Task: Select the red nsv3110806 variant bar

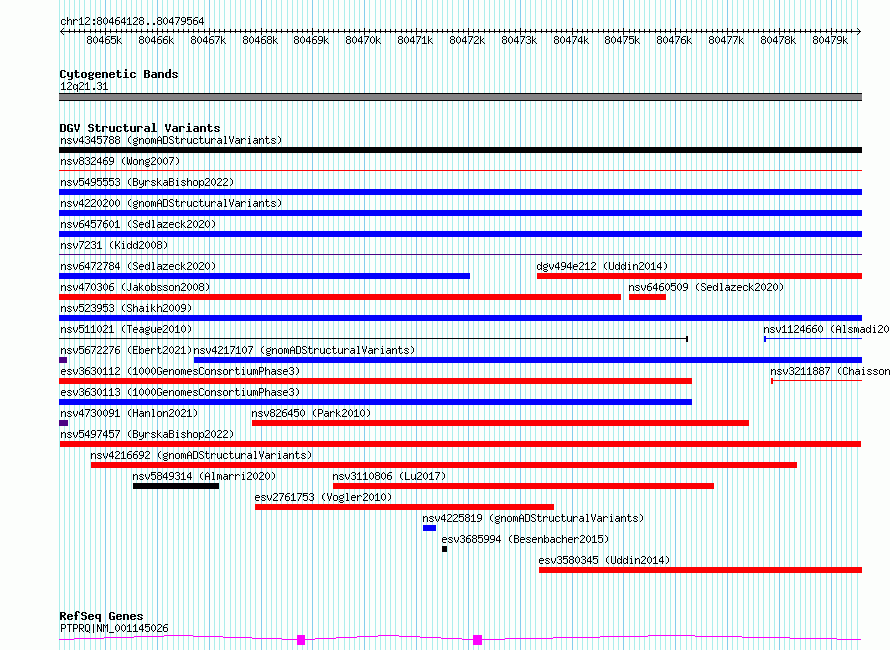Action: tap(523, 486)
